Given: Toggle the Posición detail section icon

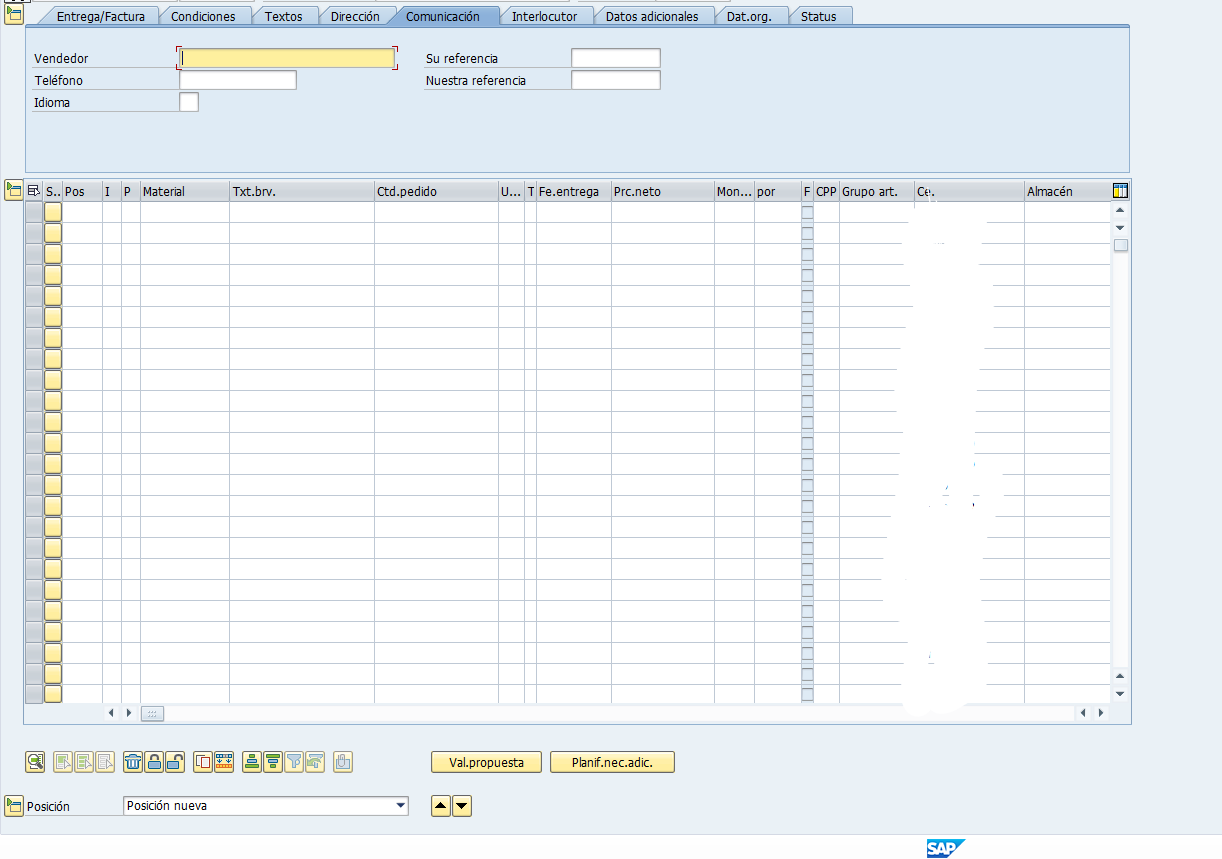Looking at the screenshot, I should [14, 806].
